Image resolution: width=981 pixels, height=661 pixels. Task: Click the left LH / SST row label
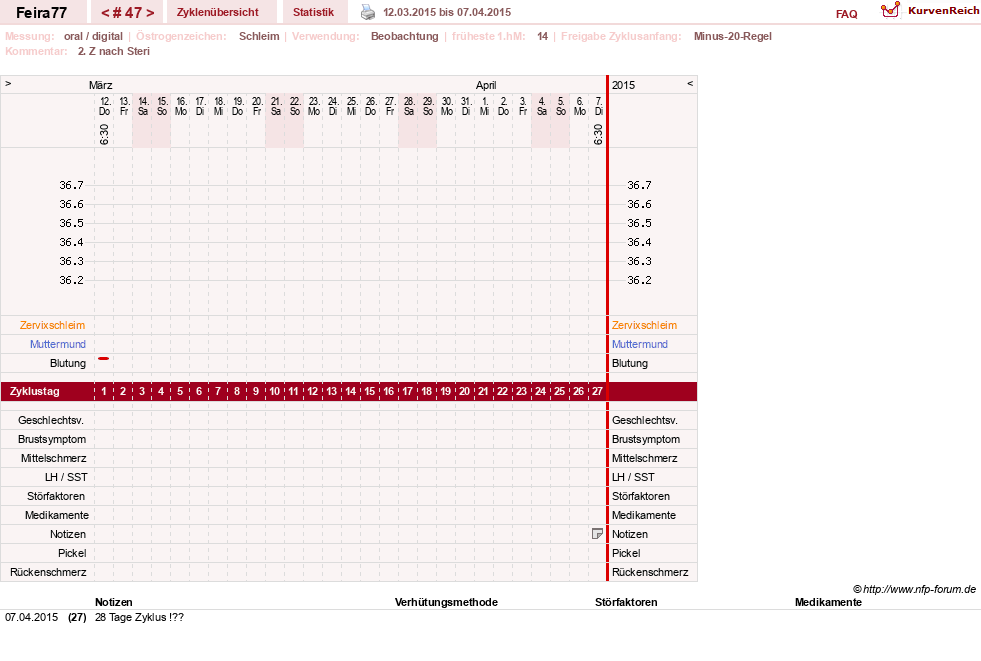[x=66, y=477]
